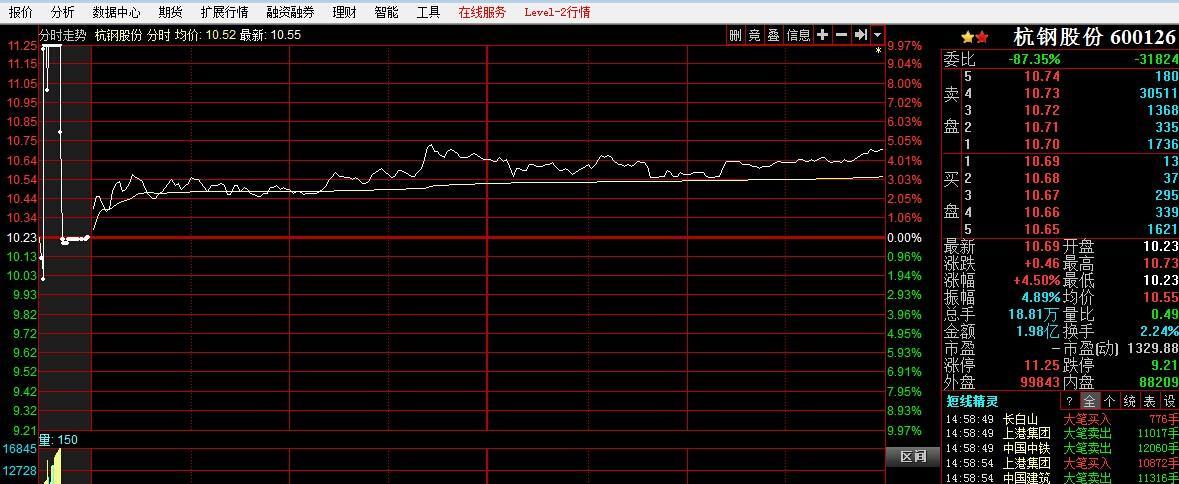Click sell level 1 price 10.70
Viewport: 1179px width, 484px height.
click(x=1041, y=144)
